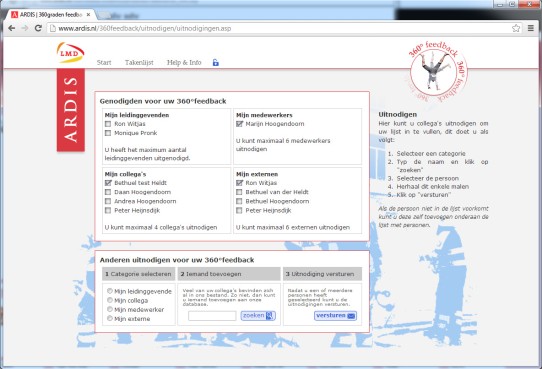The width and height of the screenshot is (542, 369).
Task: Open the Chrome hamburger menu
Action: point(531,28)
